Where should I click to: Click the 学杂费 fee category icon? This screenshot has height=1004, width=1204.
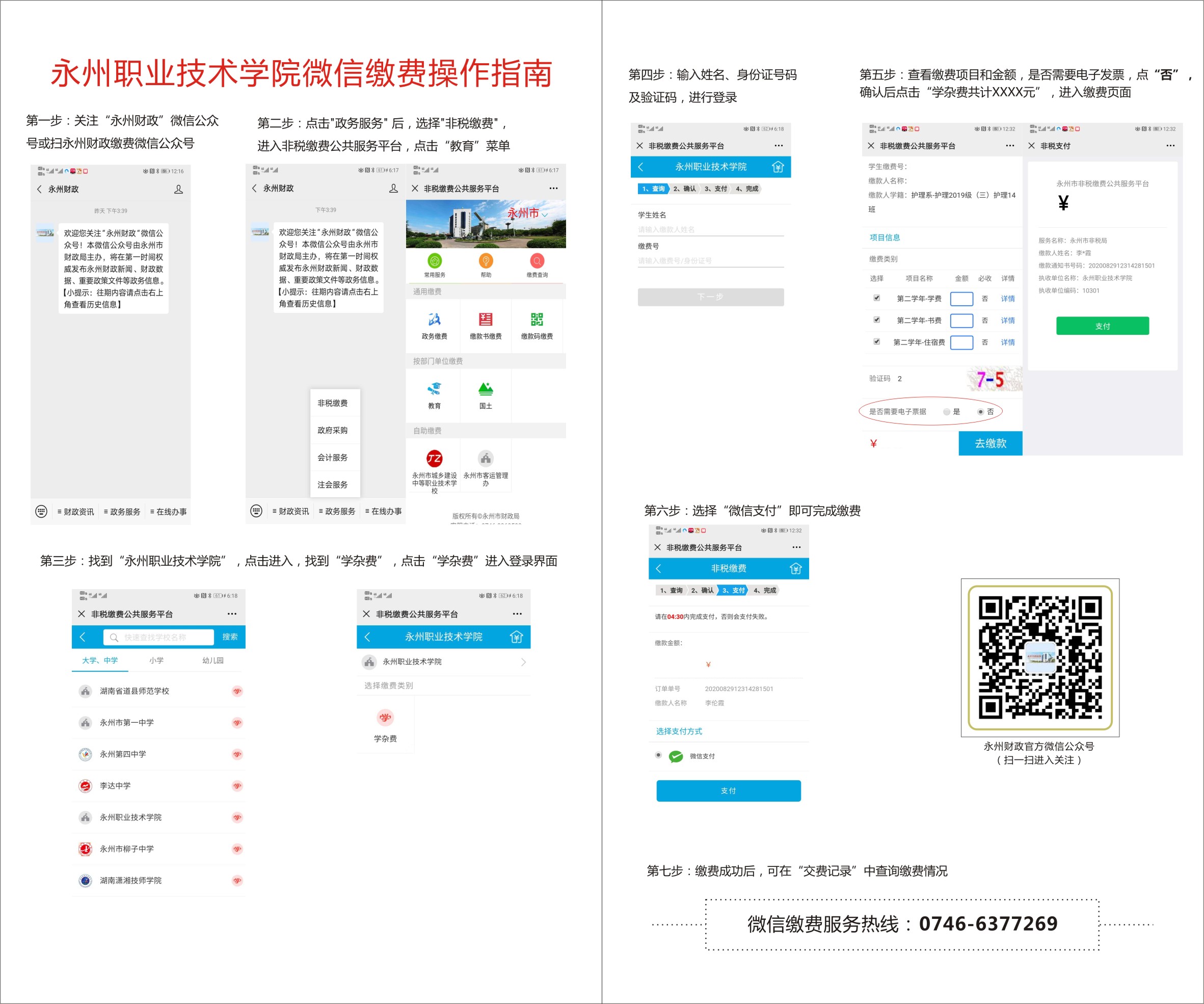(385, 717)
